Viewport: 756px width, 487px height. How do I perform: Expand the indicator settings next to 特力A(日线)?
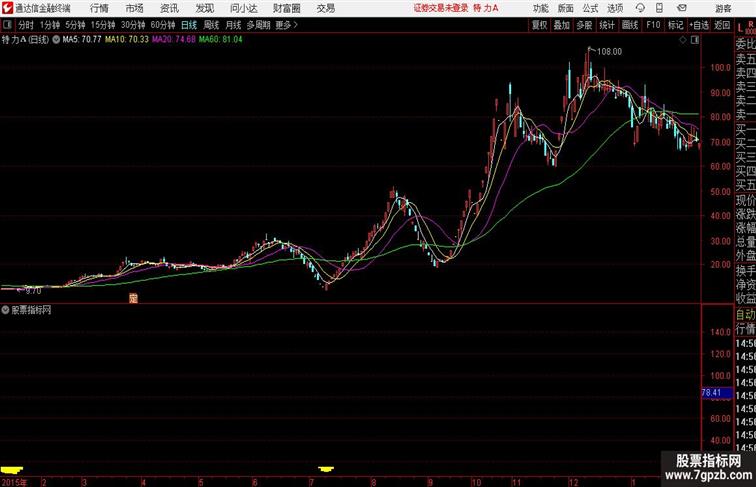tap(56, 40)
